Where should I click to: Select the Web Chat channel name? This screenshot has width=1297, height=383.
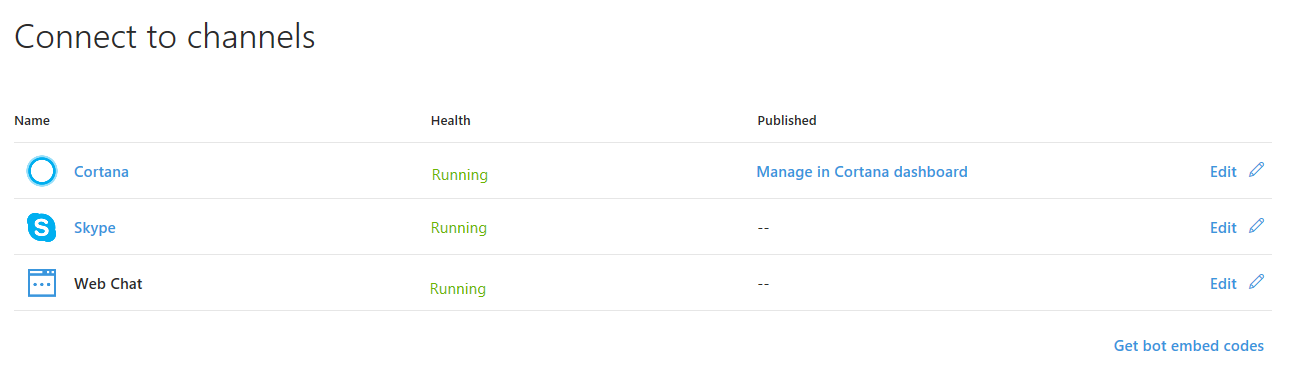click(x=108, y=284)
